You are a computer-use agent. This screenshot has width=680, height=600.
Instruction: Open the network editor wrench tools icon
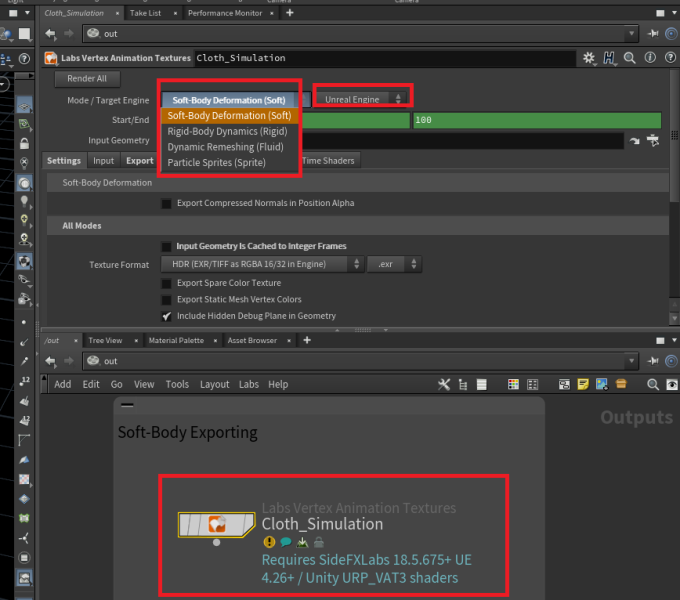click(x=445, y=384)
